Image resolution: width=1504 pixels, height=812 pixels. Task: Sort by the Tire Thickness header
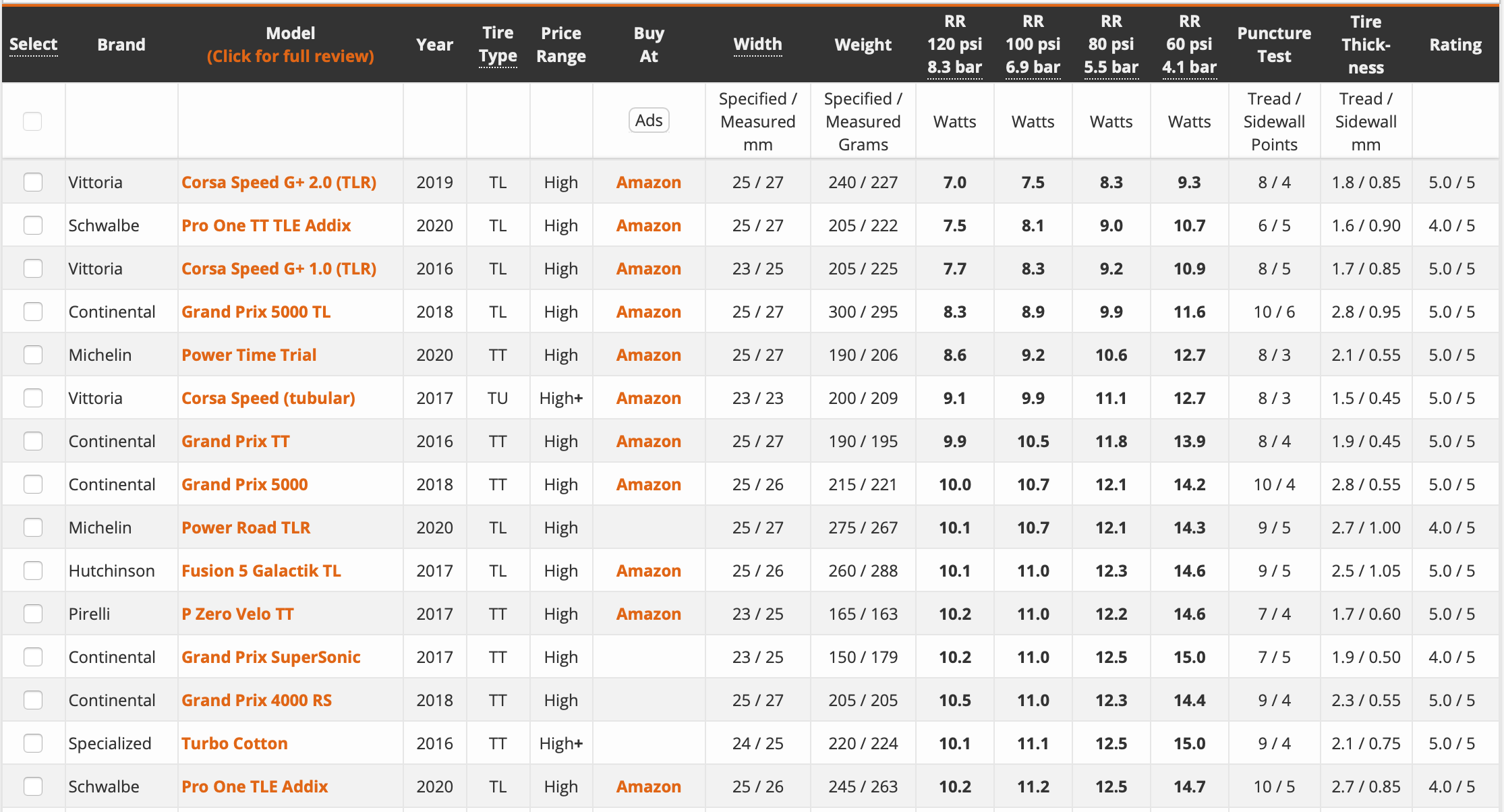coord(1366,45)
